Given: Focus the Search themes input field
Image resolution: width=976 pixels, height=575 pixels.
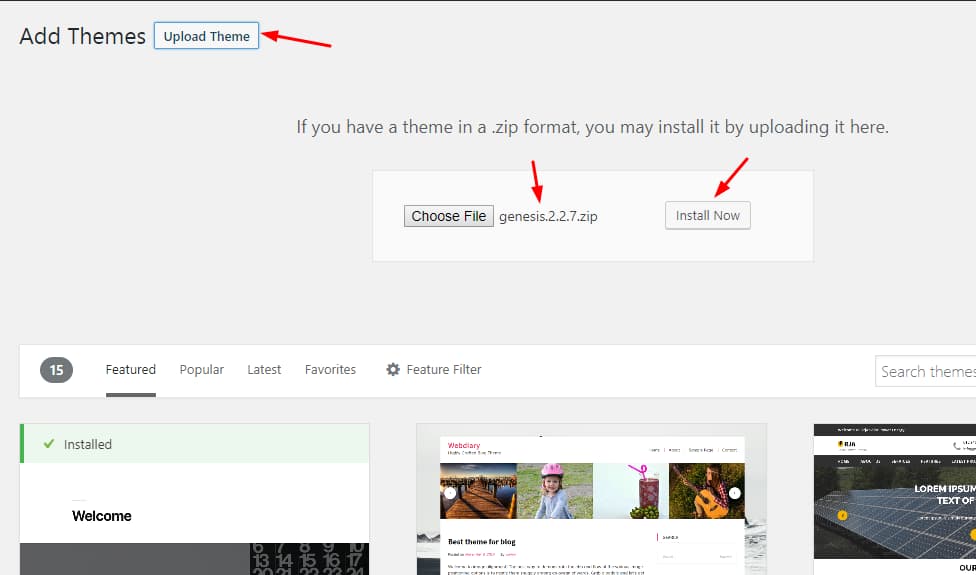Looking at the screenshot, I should (x=925, y=371).
